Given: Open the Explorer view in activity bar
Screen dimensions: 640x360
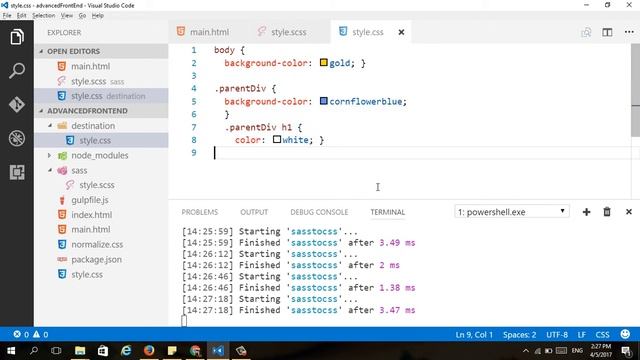Looking at the screenshot, I should (17, 37).
